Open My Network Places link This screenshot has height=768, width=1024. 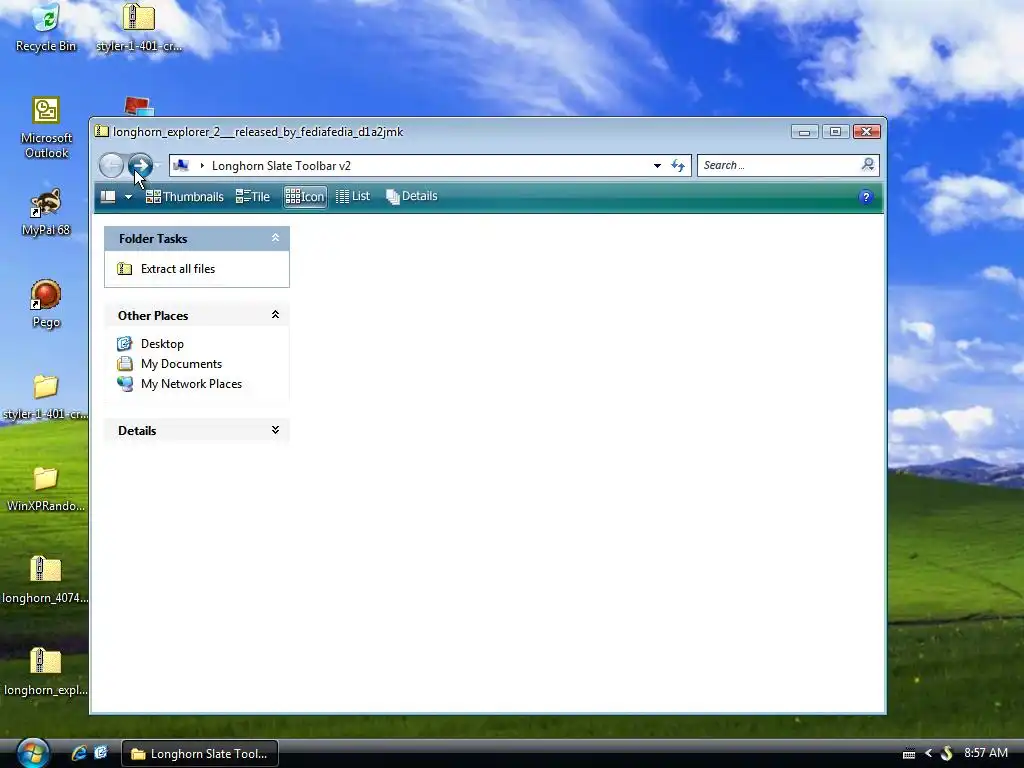[x=191, y=384]
